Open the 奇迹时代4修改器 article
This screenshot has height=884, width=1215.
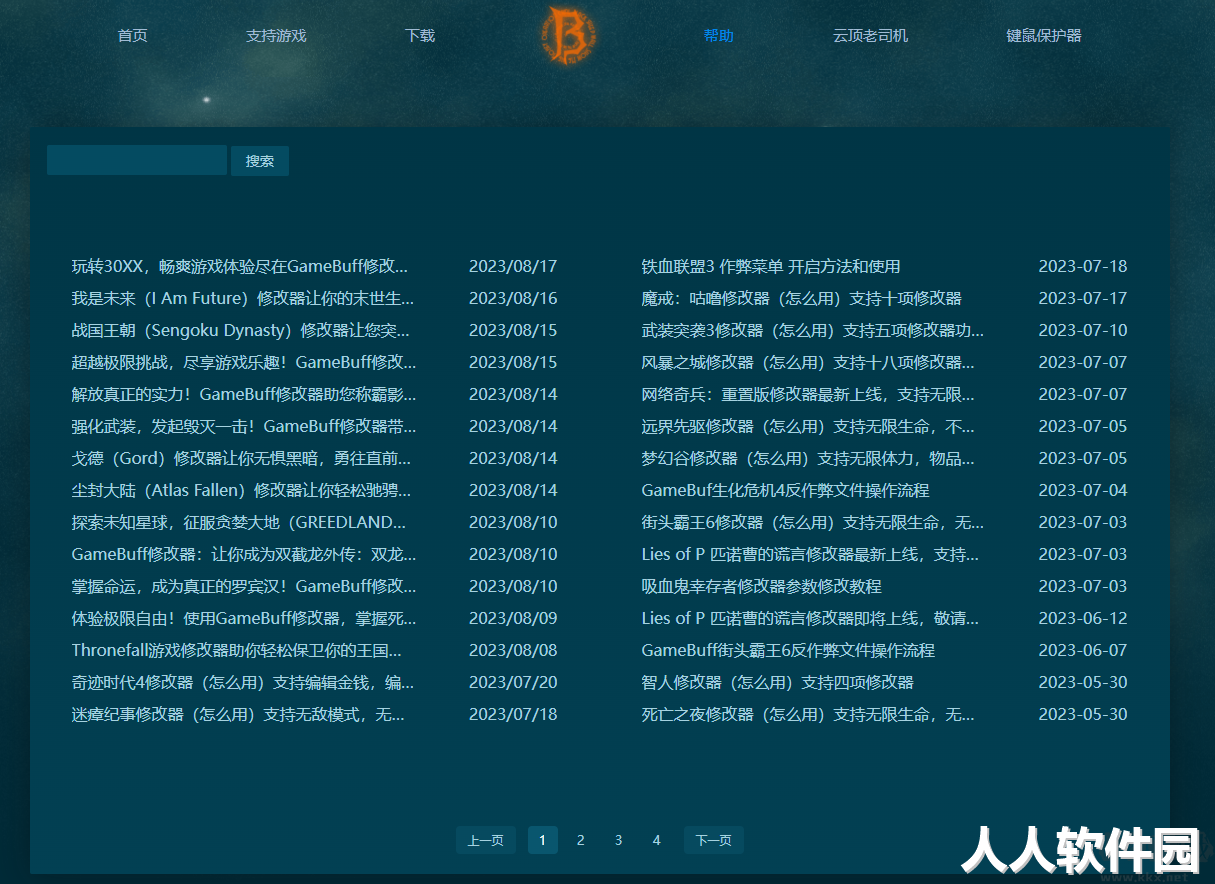tap(243, 682)
